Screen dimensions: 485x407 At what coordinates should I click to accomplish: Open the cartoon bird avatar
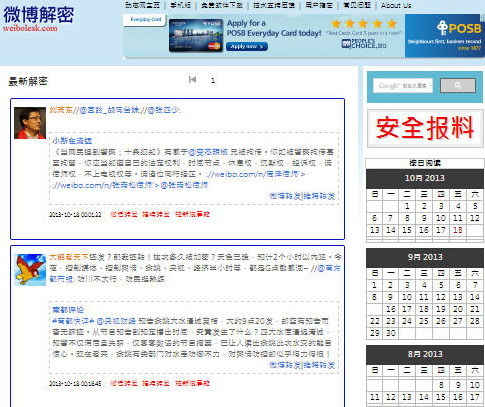click(30, 270)
